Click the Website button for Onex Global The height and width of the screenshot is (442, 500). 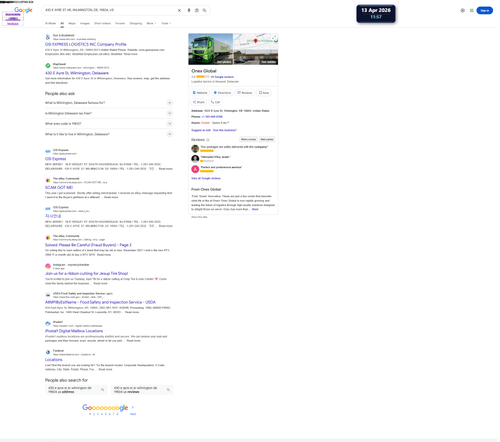[x=200, y=93]
